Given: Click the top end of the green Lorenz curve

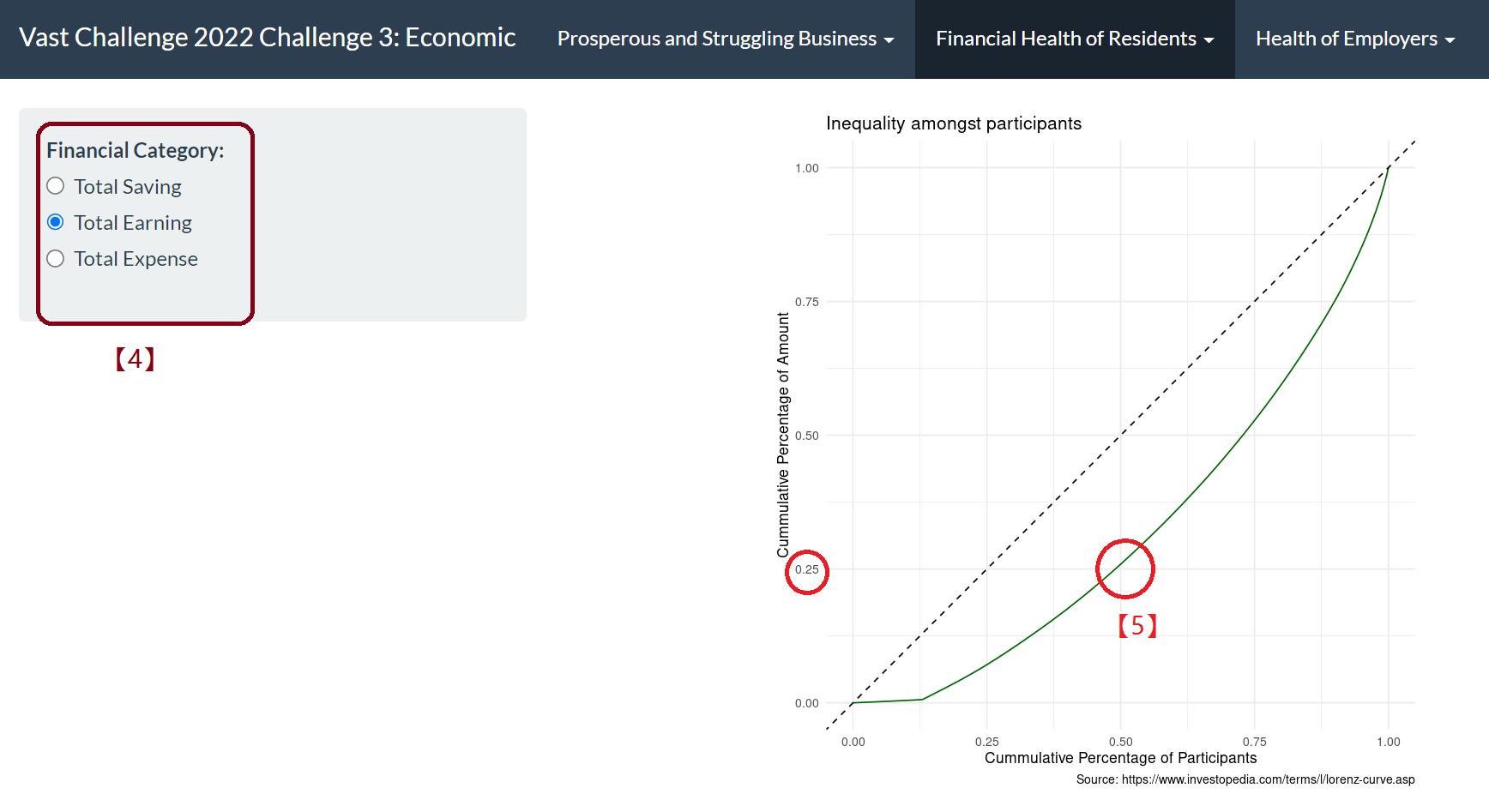Looking at the screenshot, I should 1388,169.
